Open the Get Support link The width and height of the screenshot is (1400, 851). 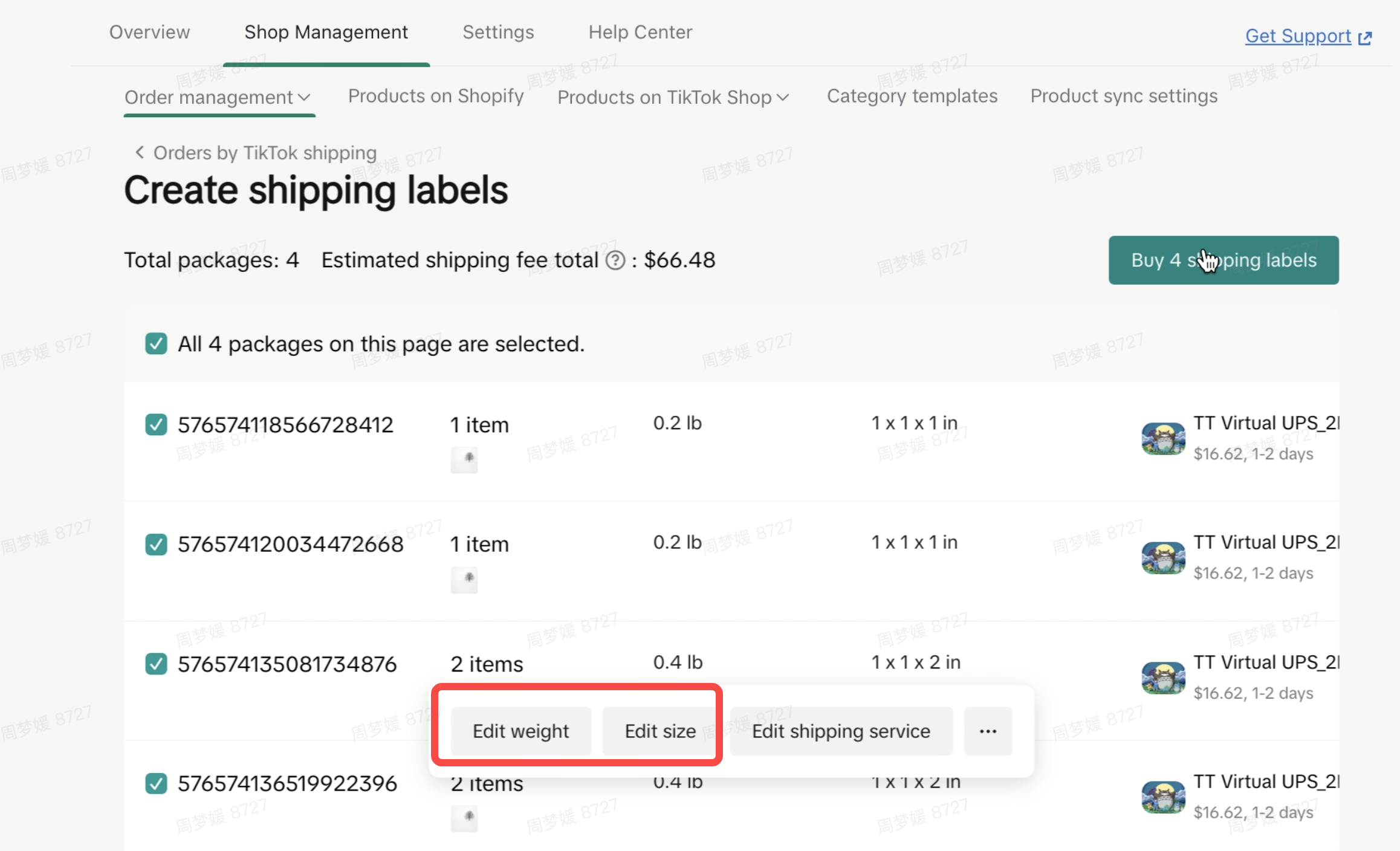(x=1297, y=36)
